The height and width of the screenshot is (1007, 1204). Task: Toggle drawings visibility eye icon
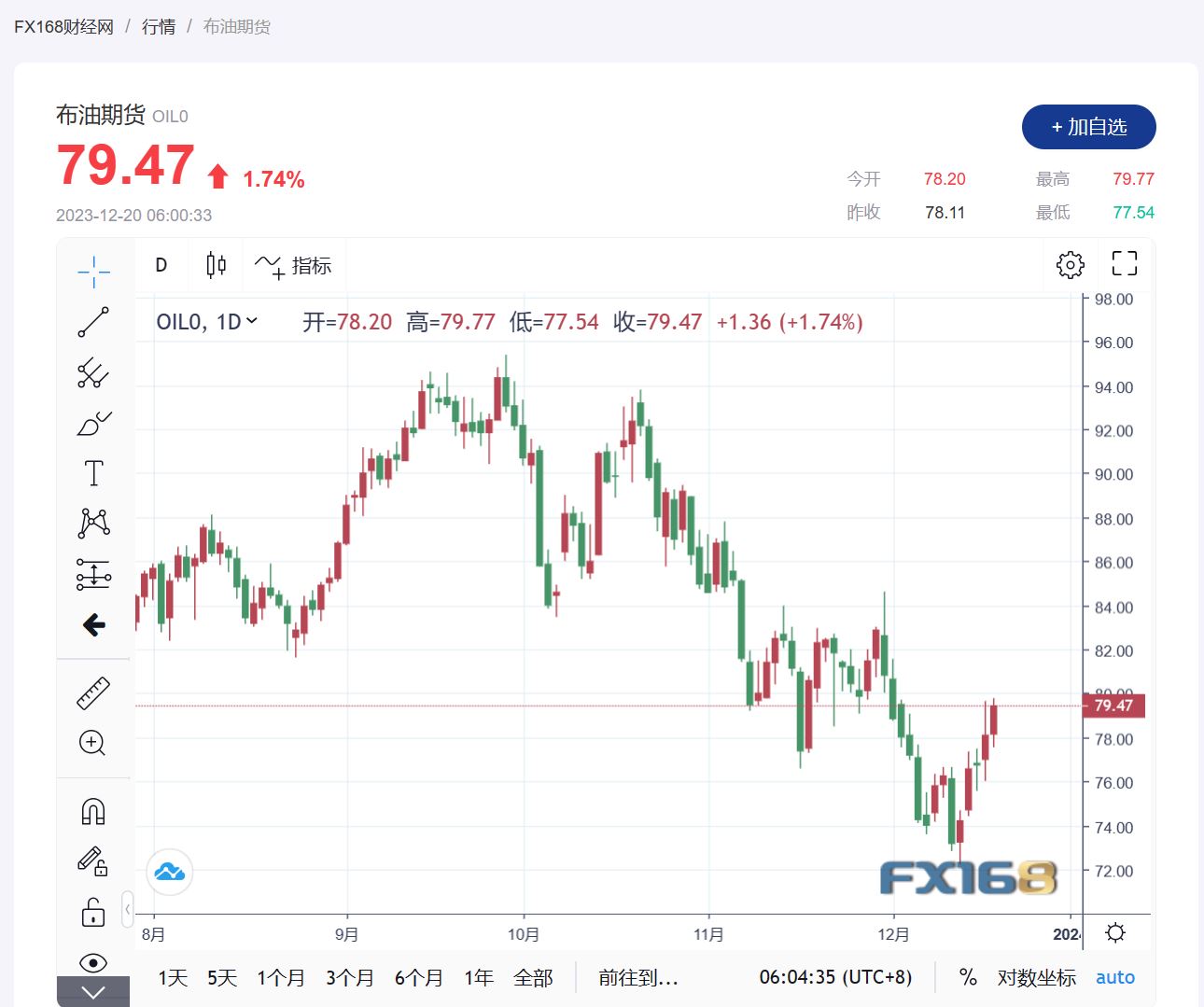pos(93,962)
